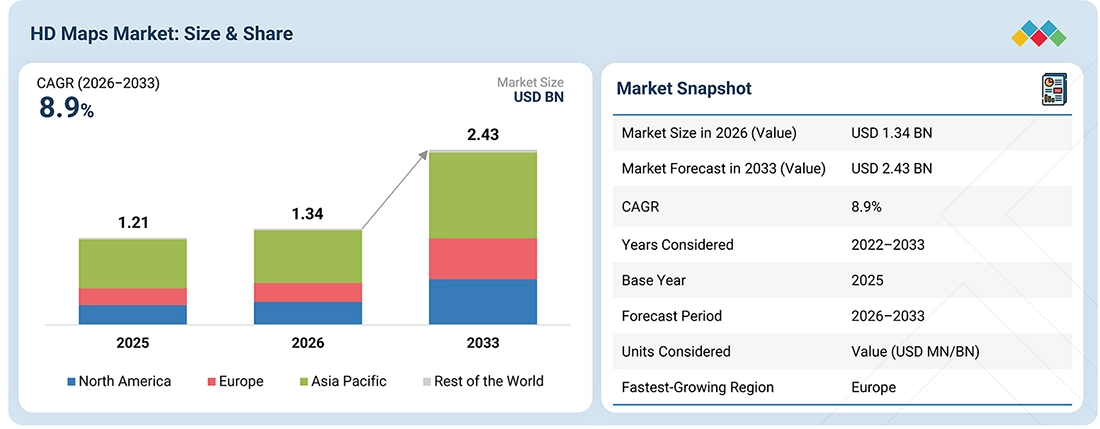Viewport: 1100px width, 429px height.
Task: Click the 'Asia Pacific' legend label
Action: 349,382
